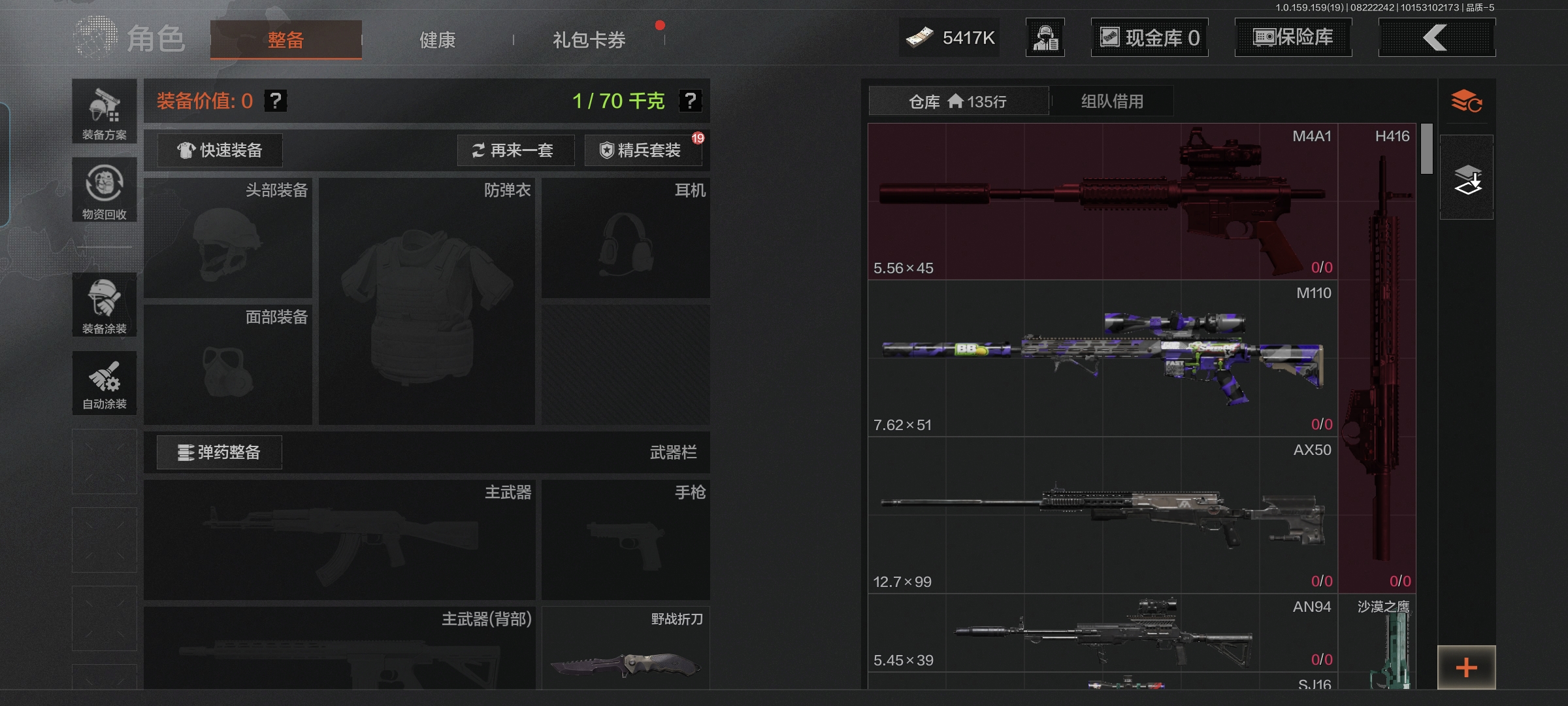
Task: Open the 装备方案 loadout presets
Action: point(105,111)
